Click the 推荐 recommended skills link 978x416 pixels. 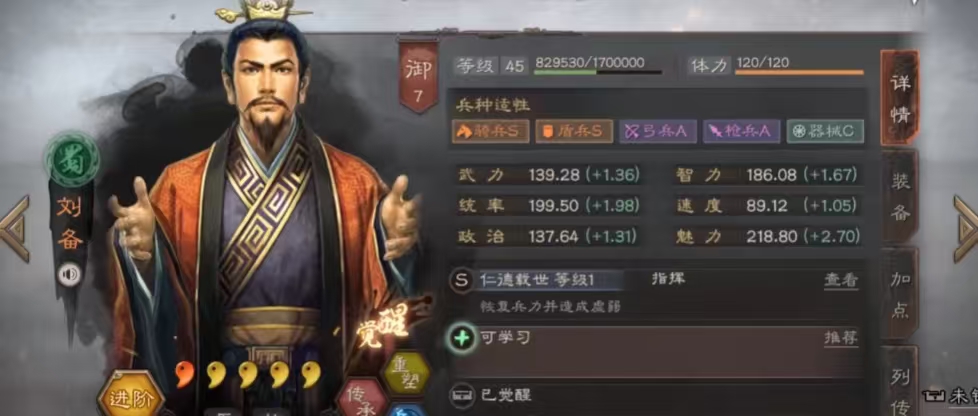coord(840,339)
